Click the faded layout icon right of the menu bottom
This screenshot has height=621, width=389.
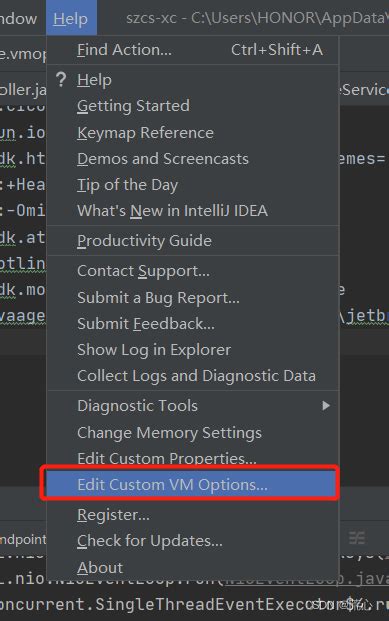(x=357, y=538)
